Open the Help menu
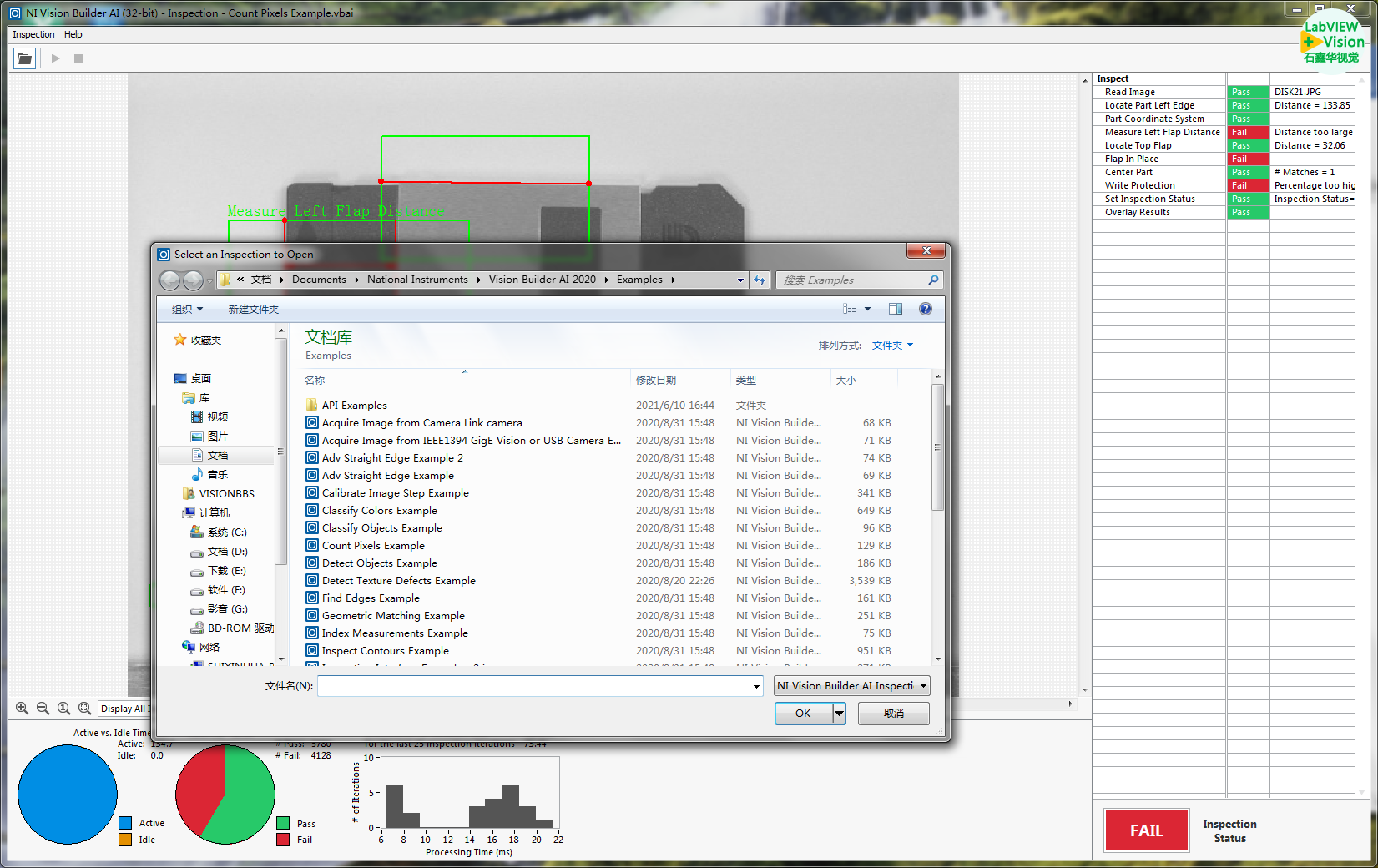Screen dimensions: 1378x868 pyautogui.click(x=73, y=34)
